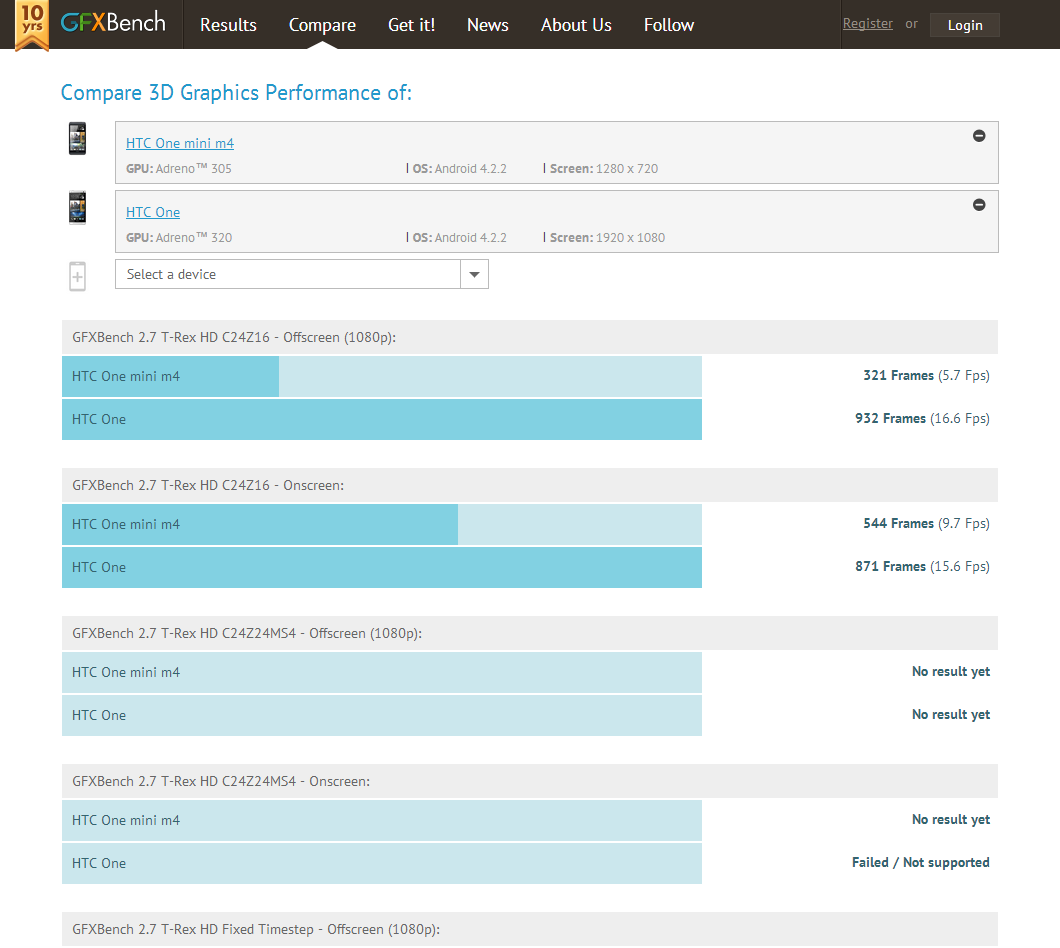Open the Follow menu

coord(669,25)
